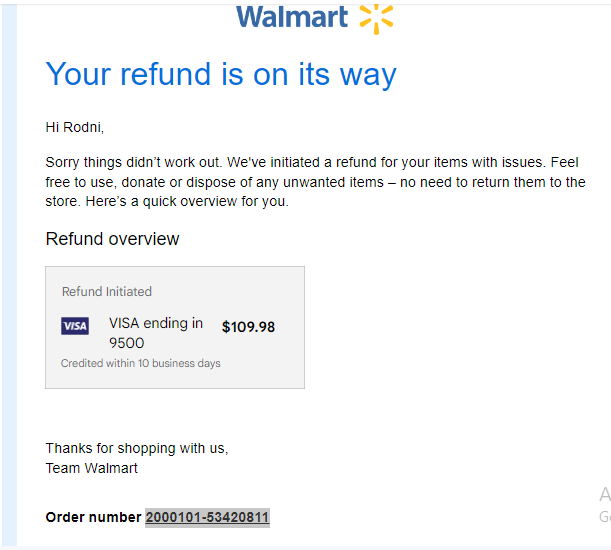Click the Walmart wordmark logo
This screenshot has height=550, width=611.
tap(292, 17)
